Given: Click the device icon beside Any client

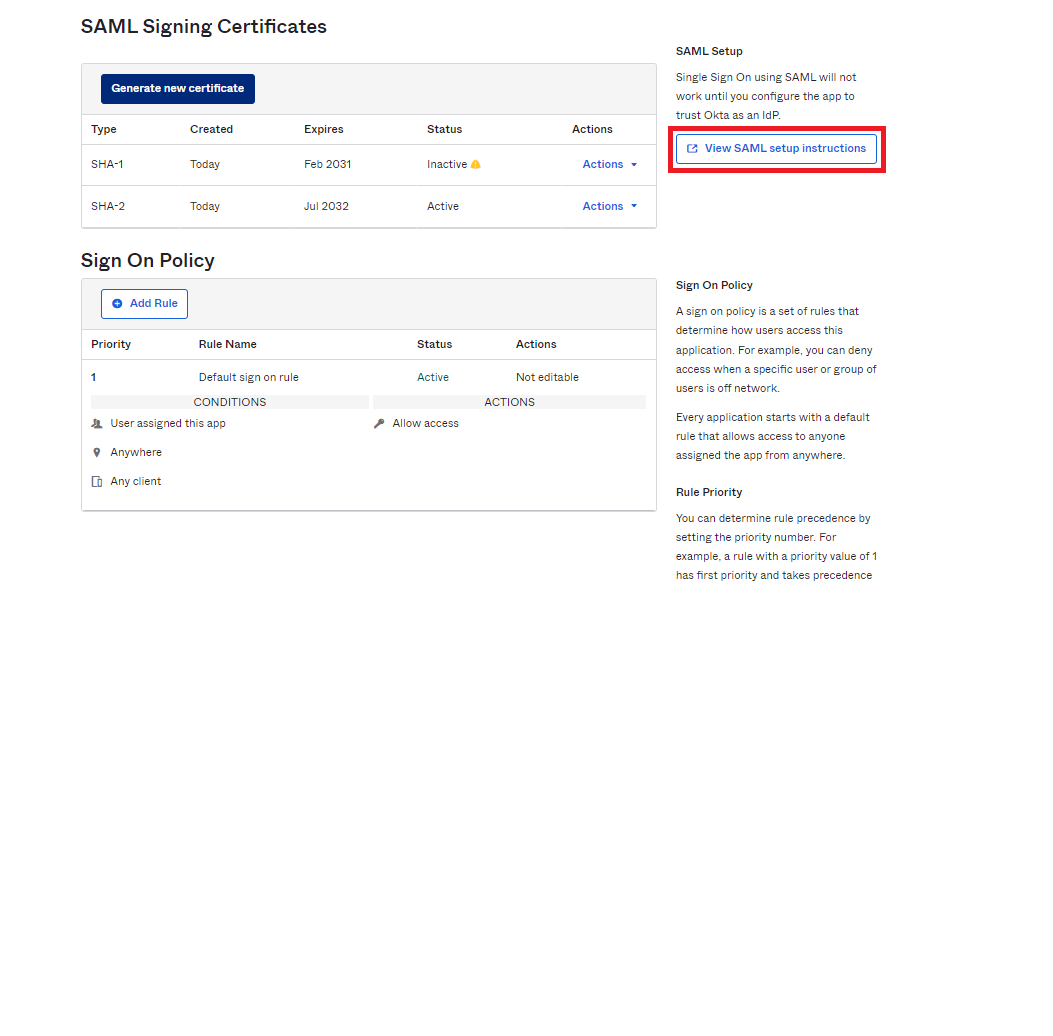Looking at the screenshot, I should 97,482.
